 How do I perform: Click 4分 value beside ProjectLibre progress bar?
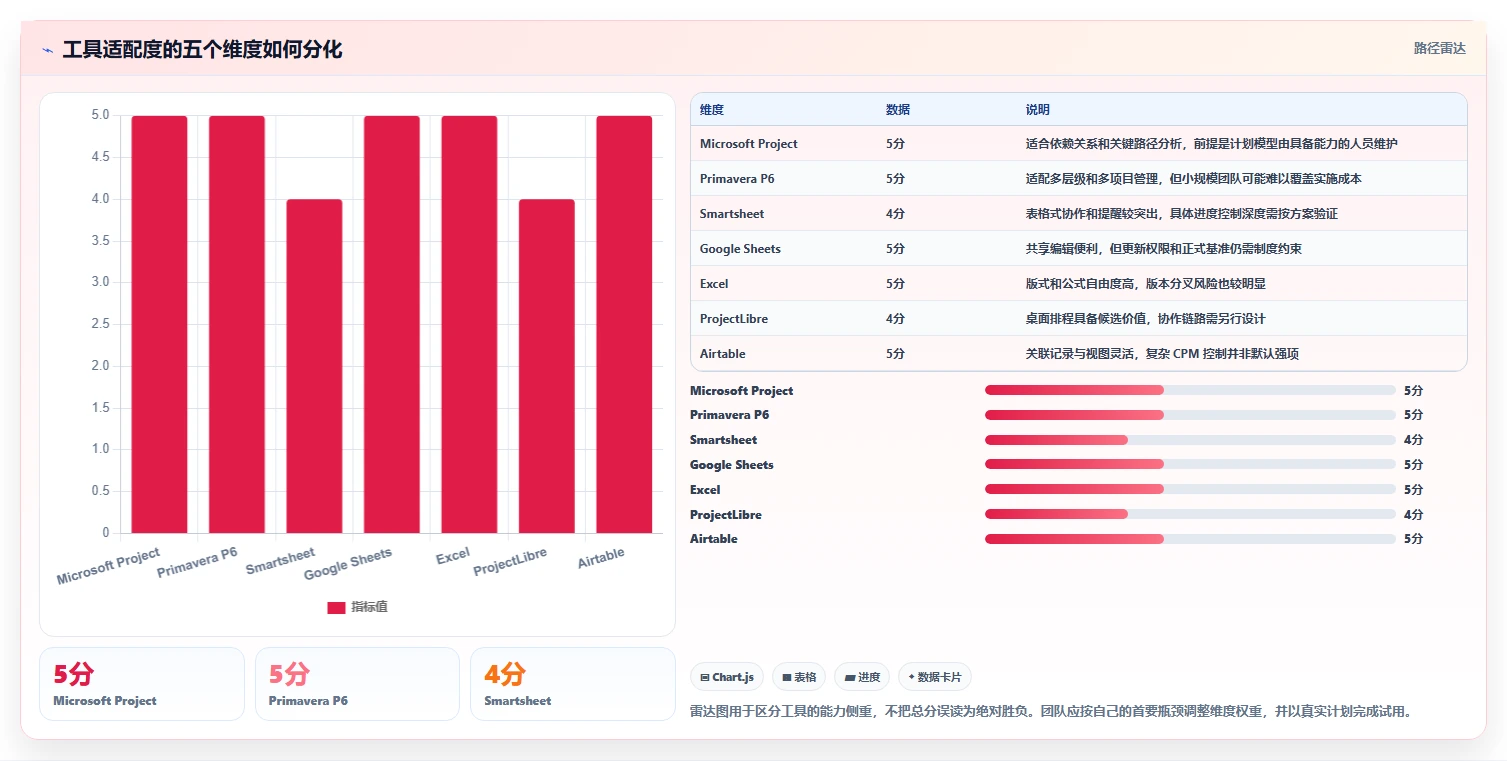point(1413,514)
